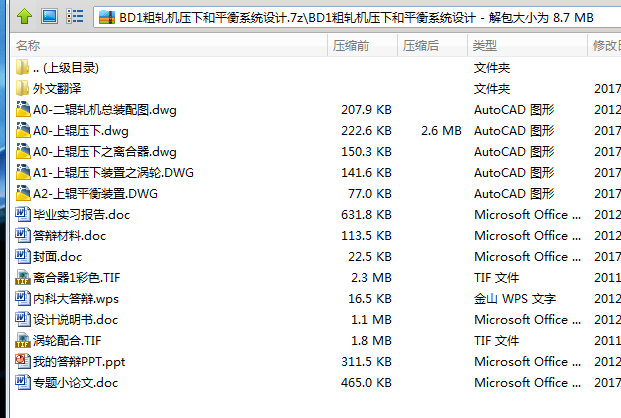Image resolution: width=621 pixels, height=418 pixels.
Task: Select the 我的答辩PPT.ppt file icon
Action: coord(24,361)
